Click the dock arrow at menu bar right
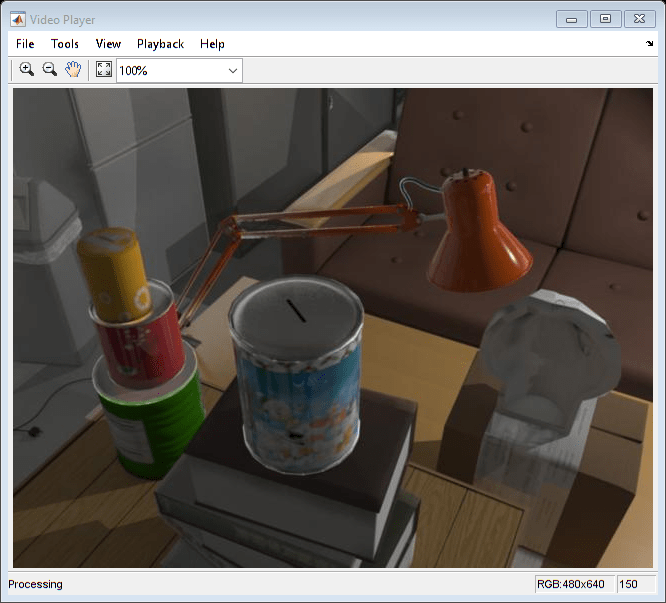 pyautogui.click(x=649, y=43)
